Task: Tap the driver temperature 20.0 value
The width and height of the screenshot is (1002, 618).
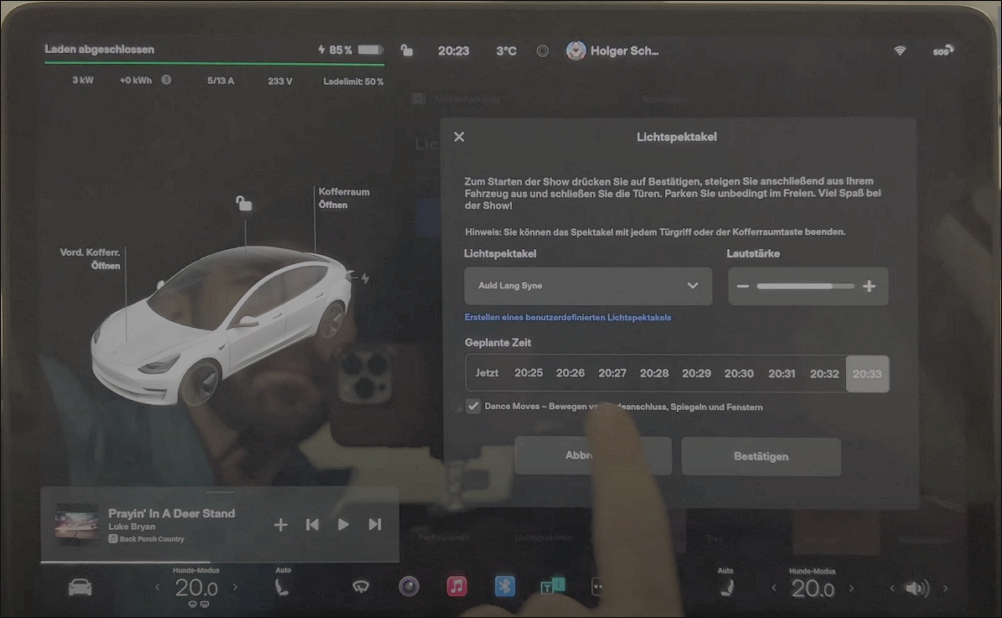Action: (196, 587)
